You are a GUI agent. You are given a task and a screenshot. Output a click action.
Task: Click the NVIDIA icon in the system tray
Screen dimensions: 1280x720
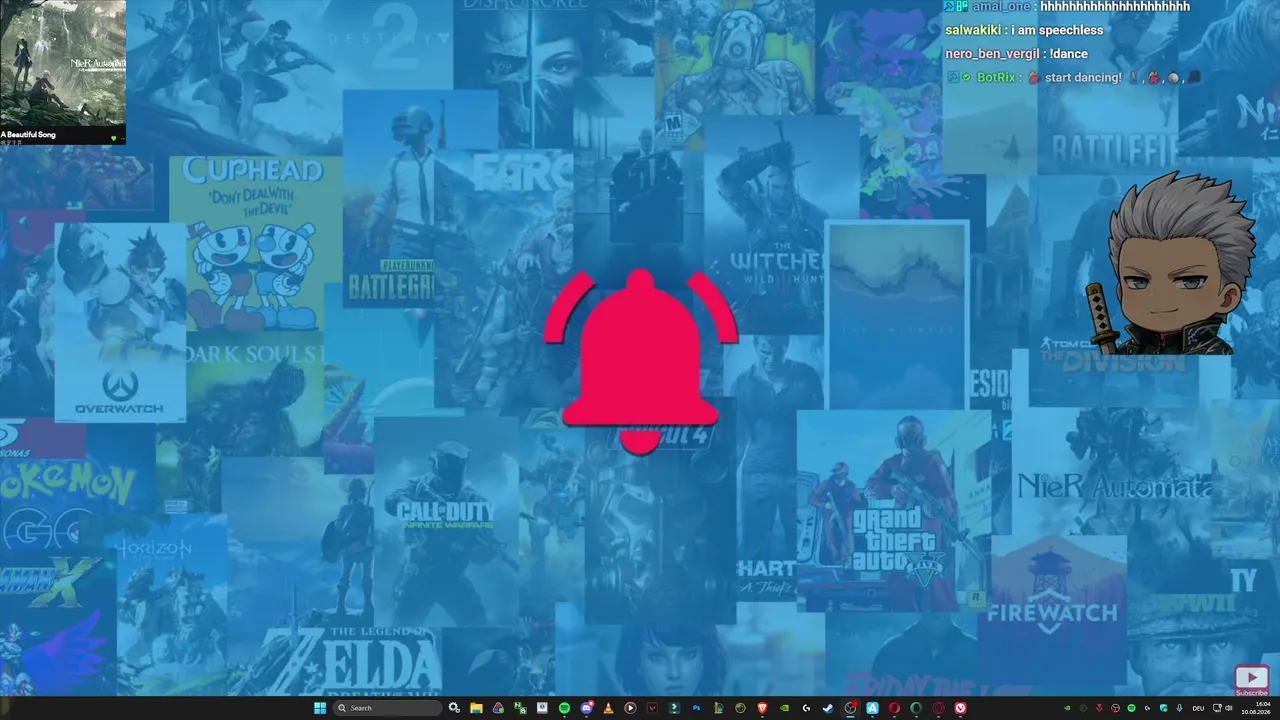click(1066, 708)
